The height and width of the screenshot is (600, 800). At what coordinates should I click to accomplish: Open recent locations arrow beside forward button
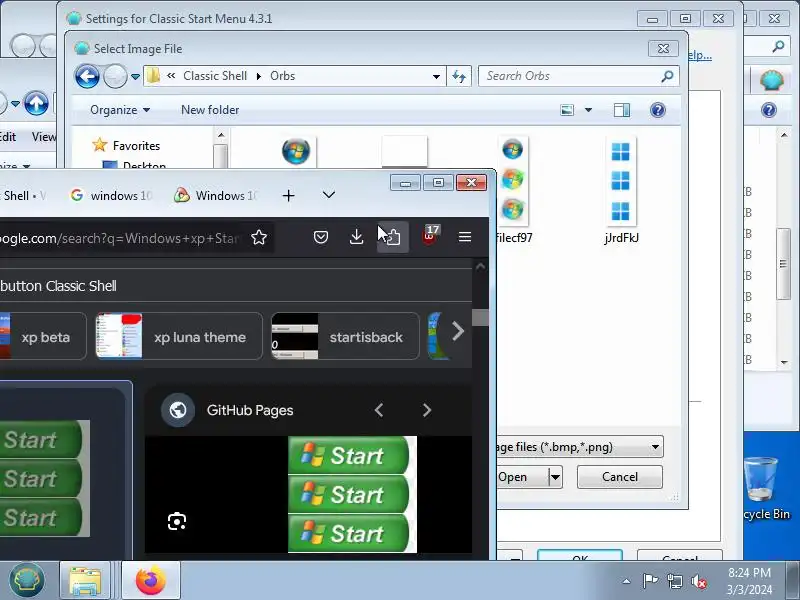(135, 77)
